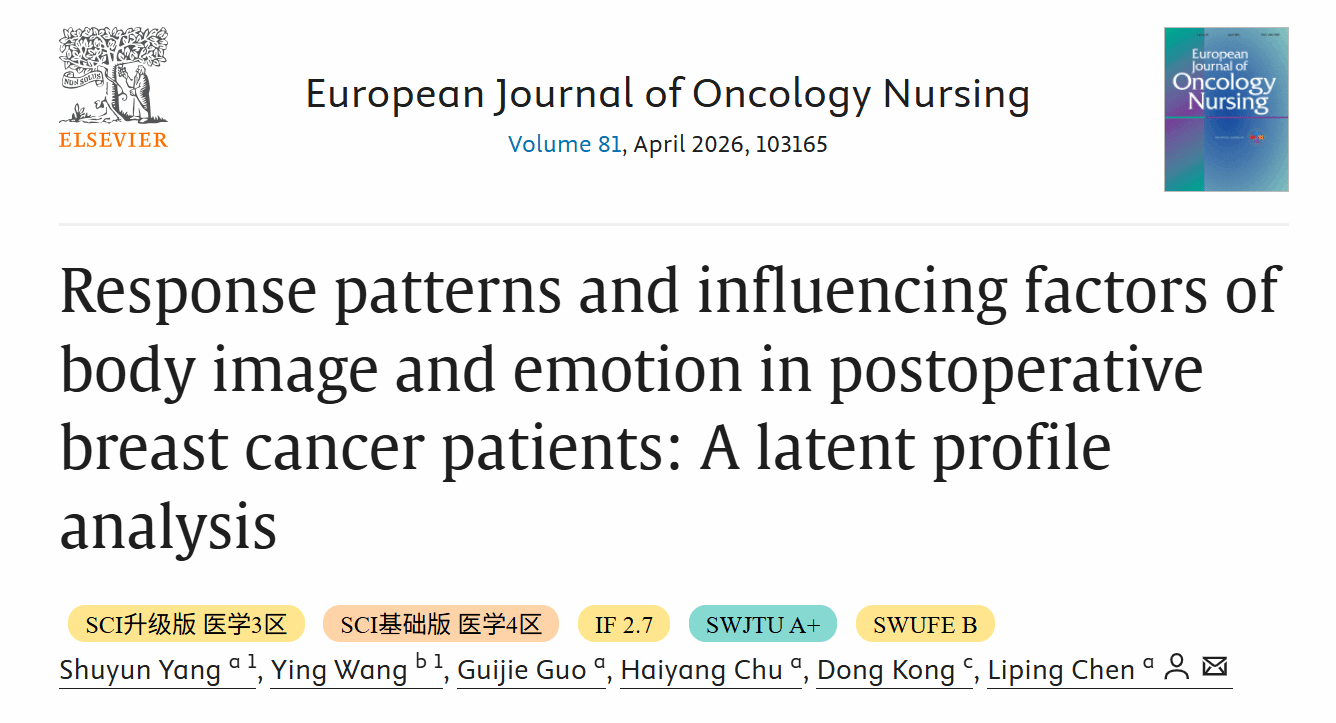Screen dimensions: 1336x723
Task: Select author Guijie Guo
Action: click(521, 669)
